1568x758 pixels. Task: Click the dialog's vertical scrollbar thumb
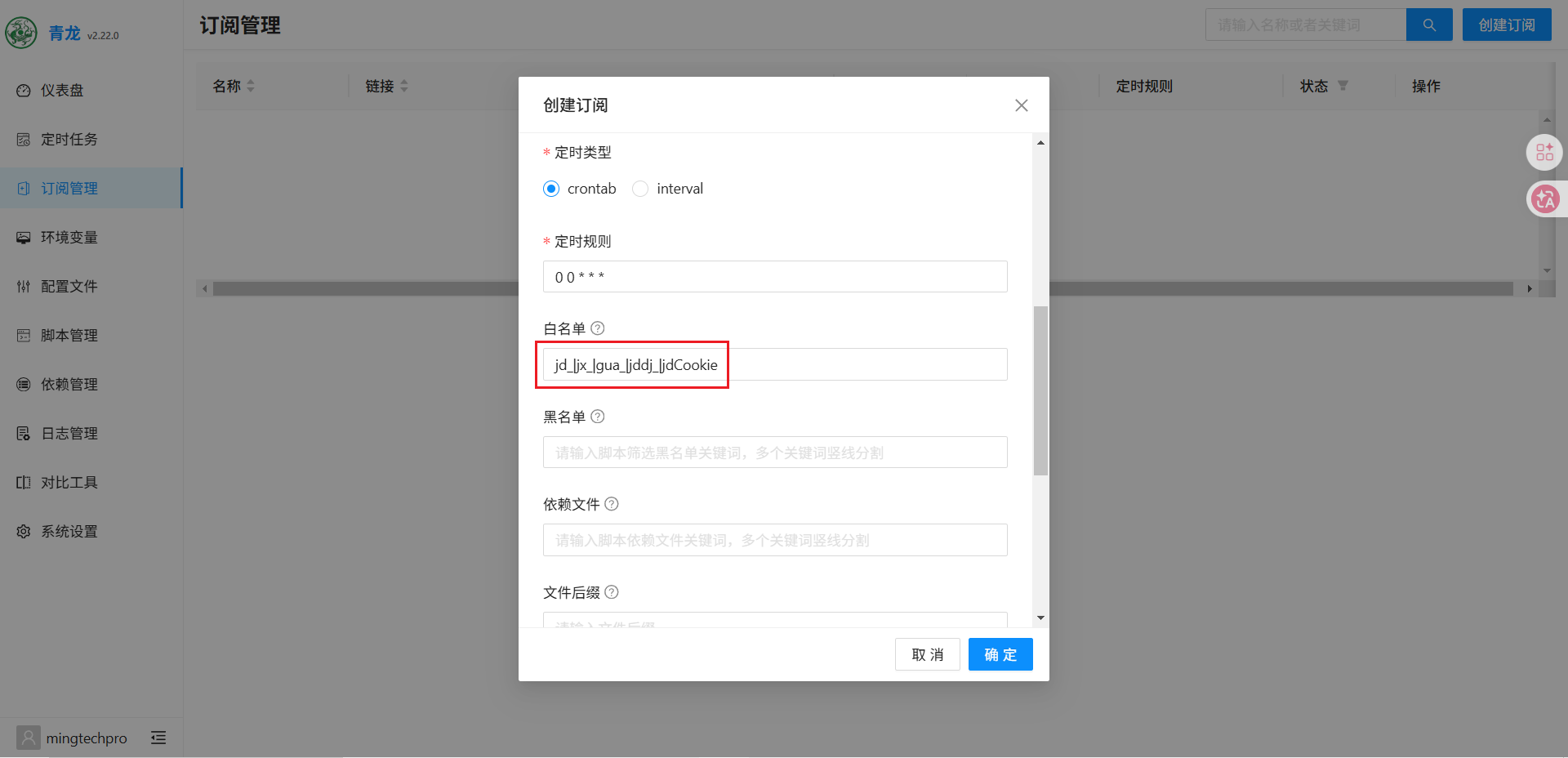tap(1040, 390)
